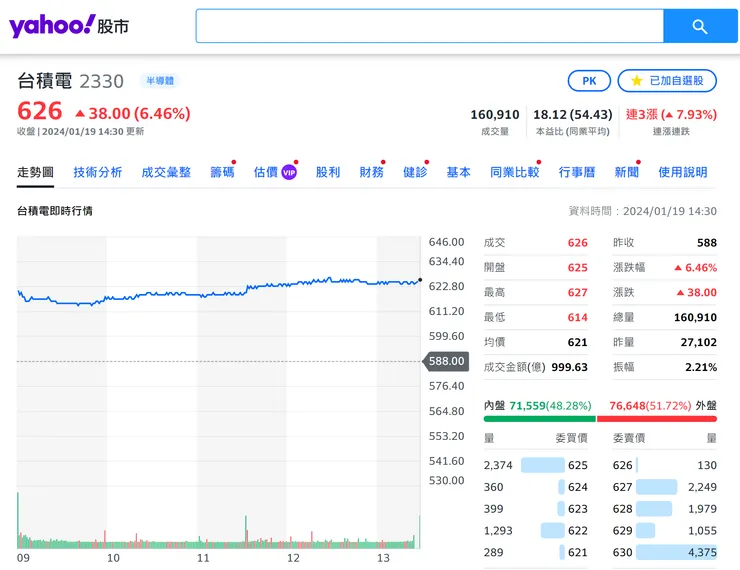Click the 630 ask price volume bar
Viewport: 740px width, 570px height.
tap(676, 552)
